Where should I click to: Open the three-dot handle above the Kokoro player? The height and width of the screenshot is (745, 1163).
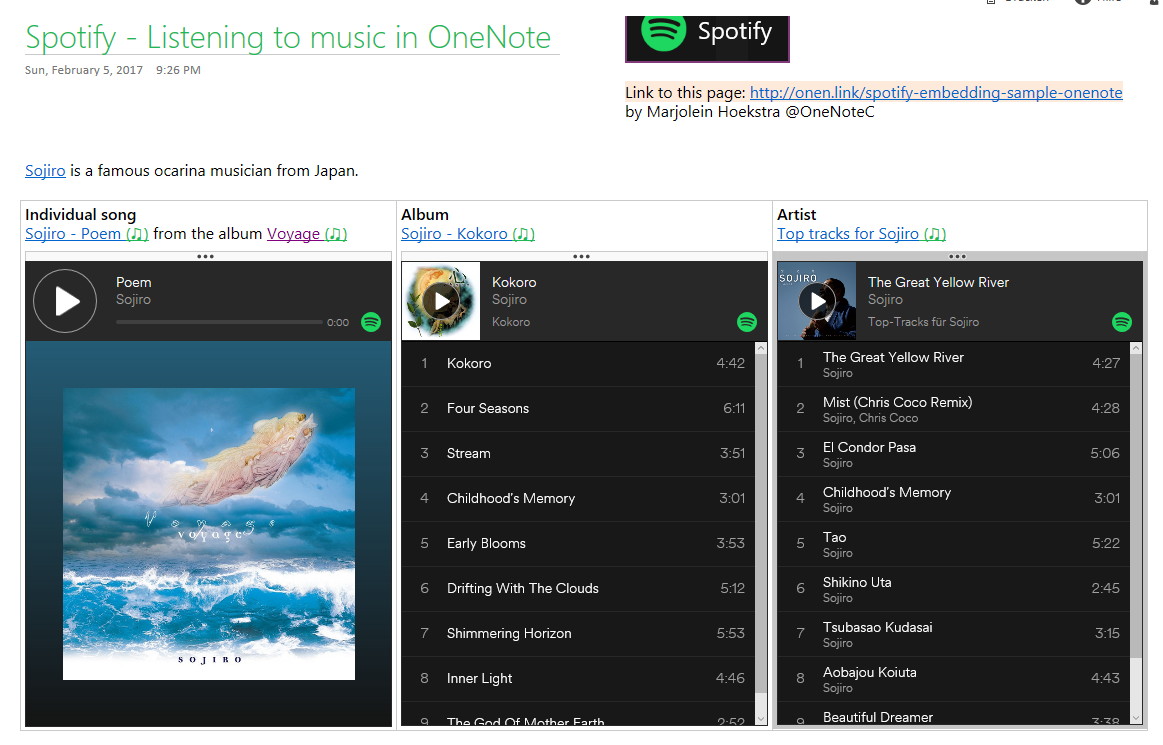(582, 257)
